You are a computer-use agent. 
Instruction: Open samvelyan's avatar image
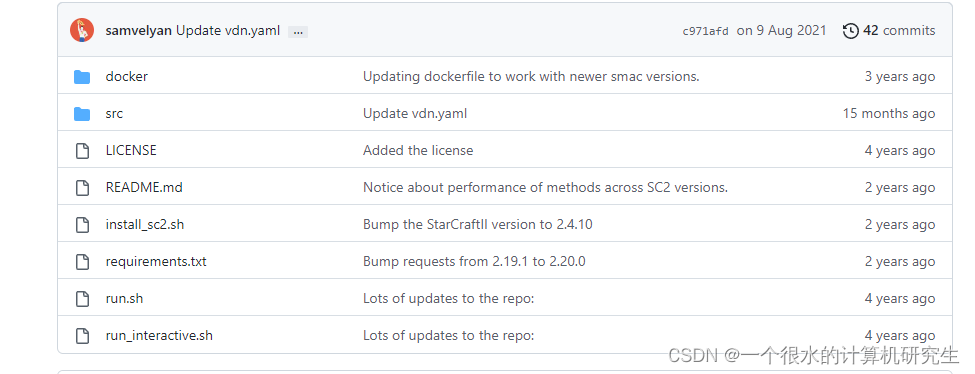coord(82,30)
